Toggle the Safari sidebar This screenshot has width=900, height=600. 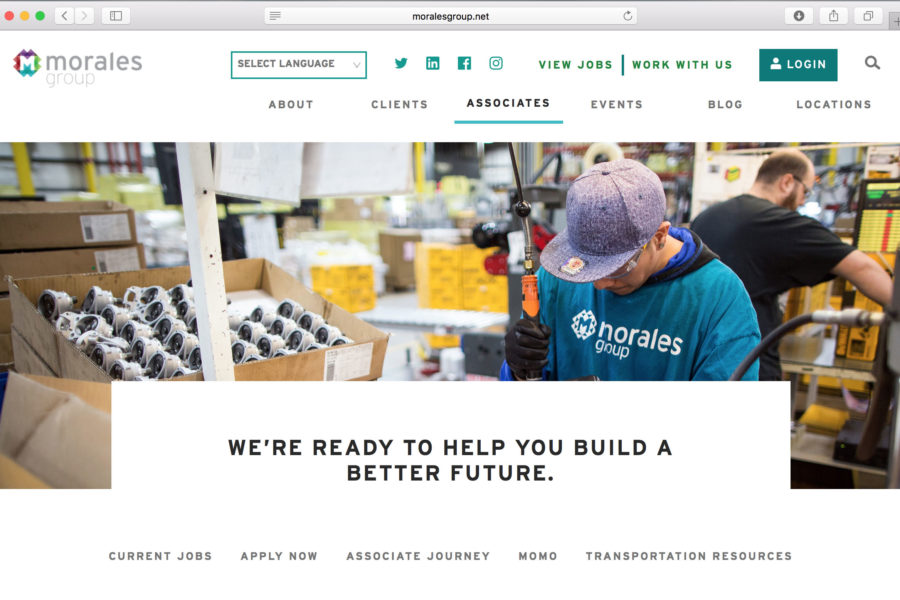pos(116,16)
